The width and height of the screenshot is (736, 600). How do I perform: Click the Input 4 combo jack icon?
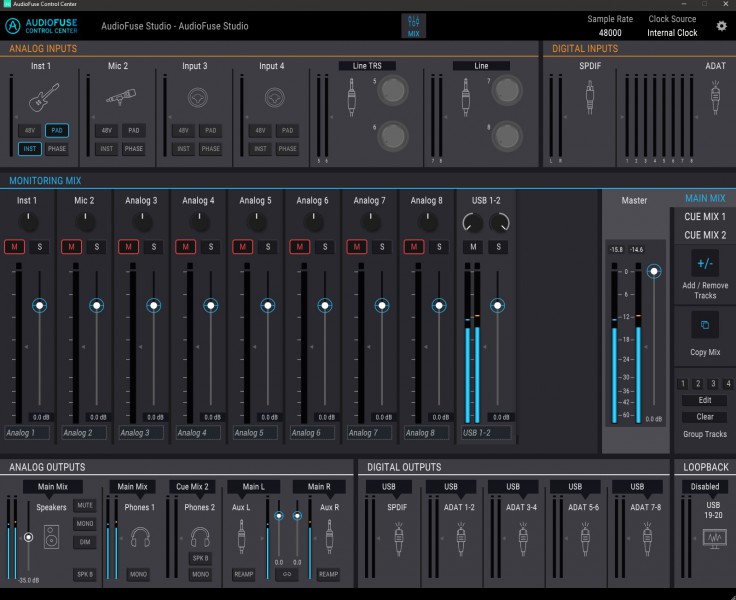pos(275,98)
